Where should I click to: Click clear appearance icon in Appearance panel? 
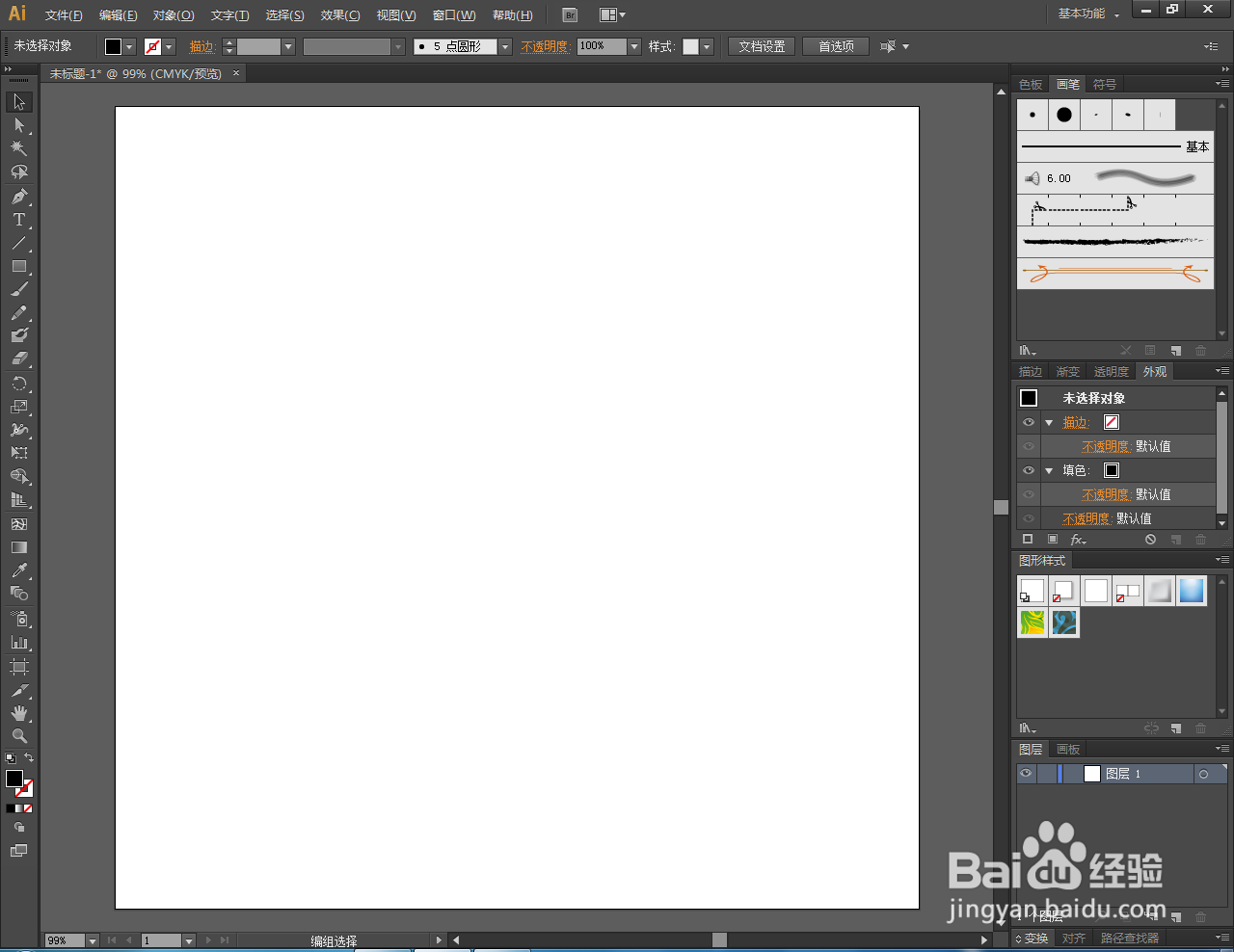tap(1150, 540)
